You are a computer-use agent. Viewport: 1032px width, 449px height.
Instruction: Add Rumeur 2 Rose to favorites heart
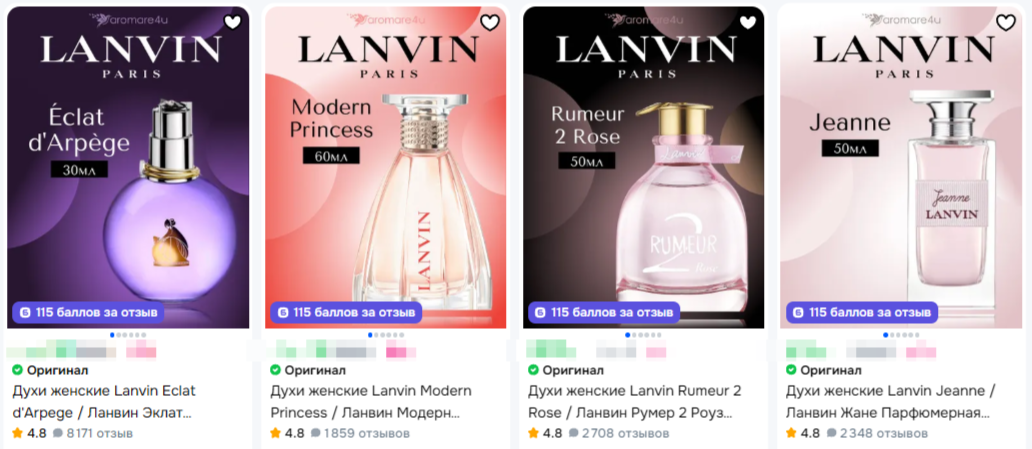click(x=748, y=22)
